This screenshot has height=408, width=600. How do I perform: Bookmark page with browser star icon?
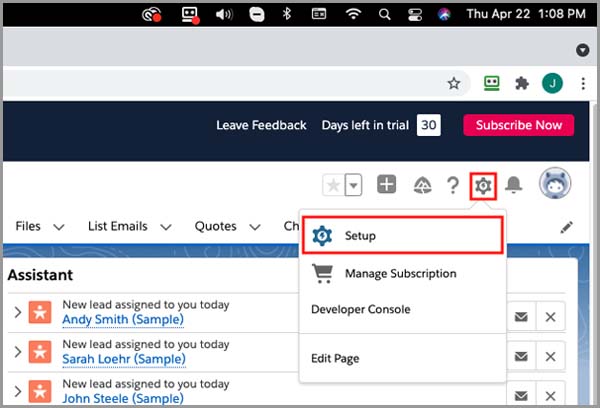click(x=453, y=84)
